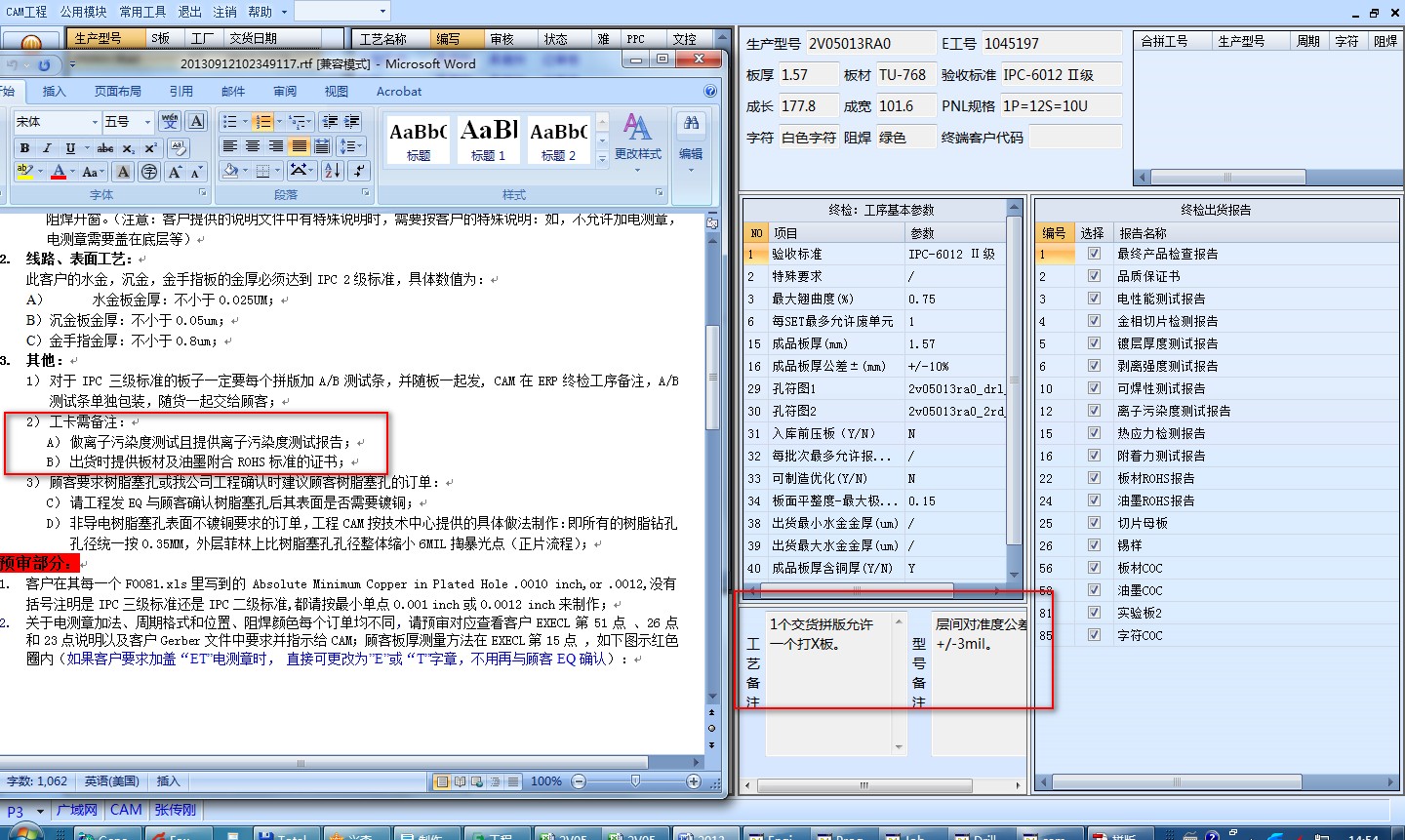
Task: Open the highlight color dropdown arrow
Action: click(40, 172)
